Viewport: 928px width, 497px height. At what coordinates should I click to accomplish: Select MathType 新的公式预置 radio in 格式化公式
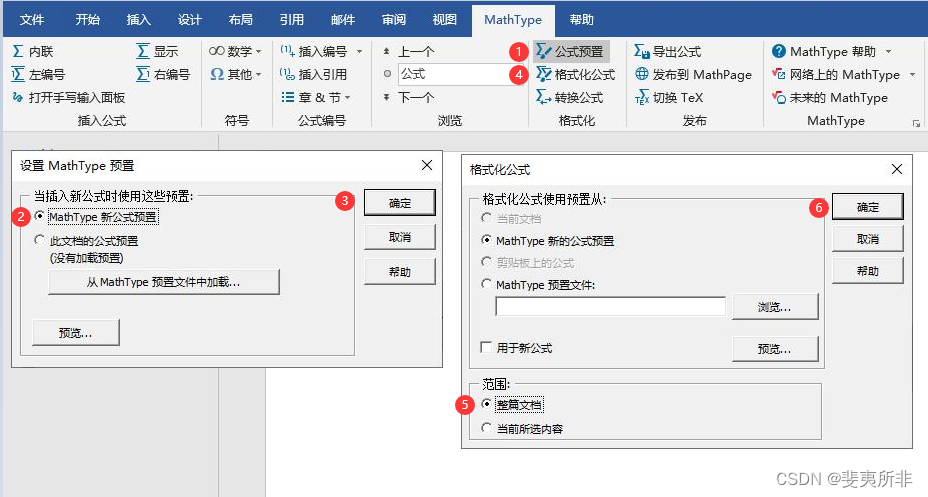click(x=486, y=240)
